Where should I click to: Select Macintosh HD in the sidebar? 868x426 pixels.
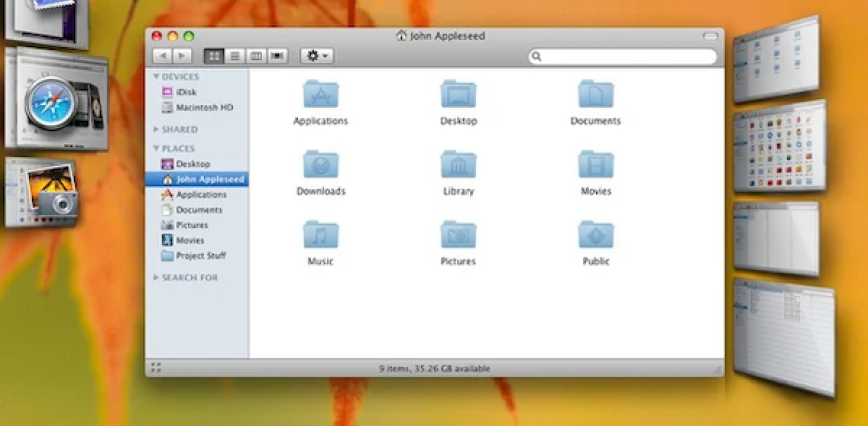(204, 107)
